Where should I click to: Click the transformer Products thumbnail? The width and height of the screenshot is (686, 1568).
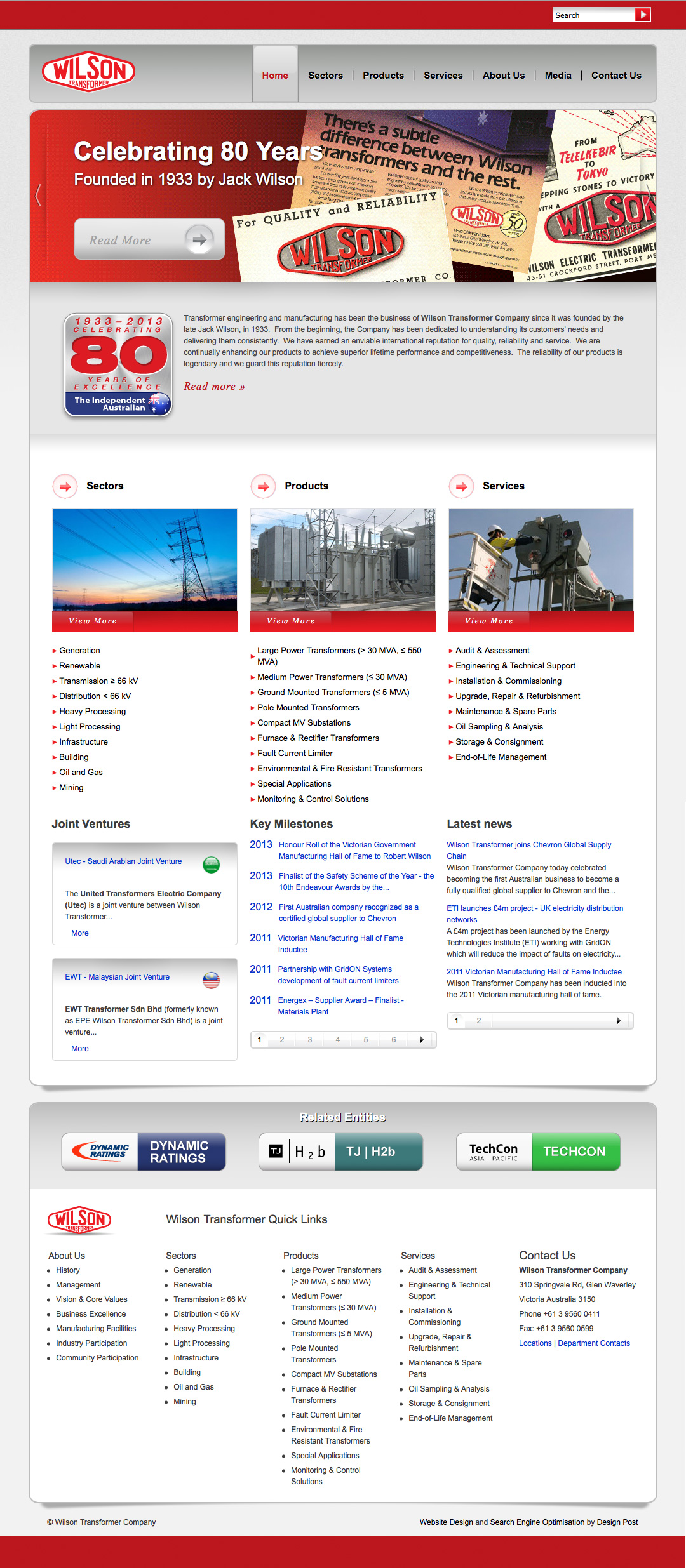click(343, 560)
